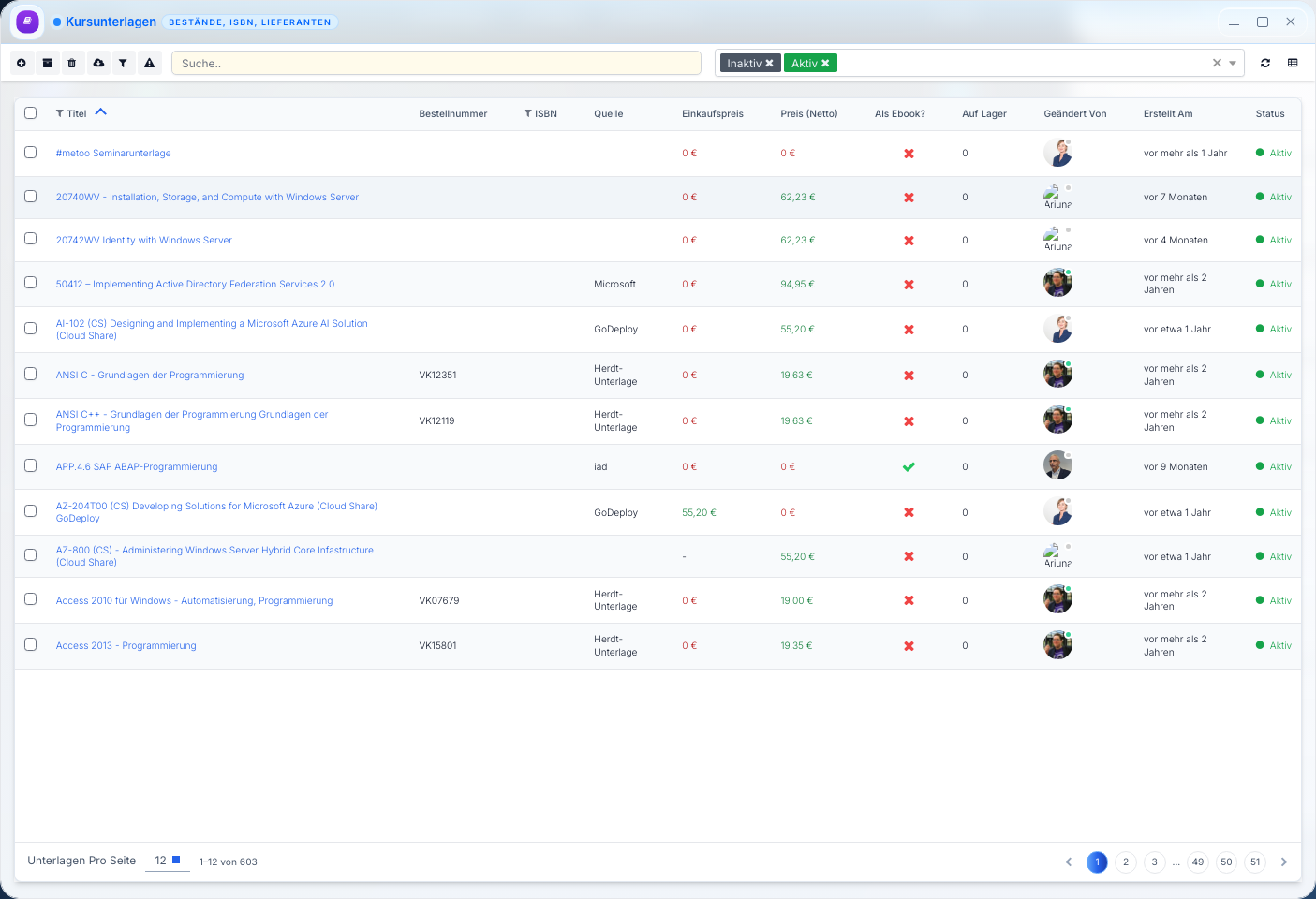Toggle the select-all checkbox in header
The width and height of the screenshot is (1316, 899).
[31, 113]
